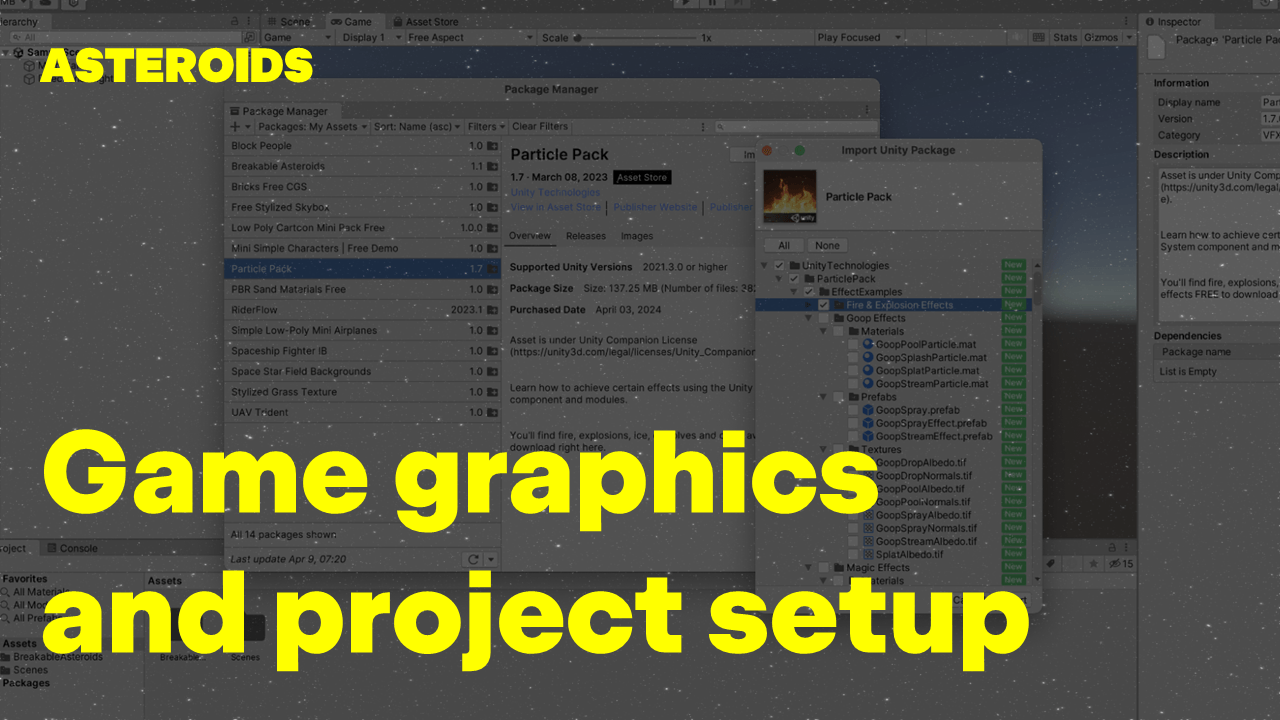This screenshot has width=1280, height=720.
Task: Click folder icon on Breakable Asteroids row
Action: (x=492, y=167)
